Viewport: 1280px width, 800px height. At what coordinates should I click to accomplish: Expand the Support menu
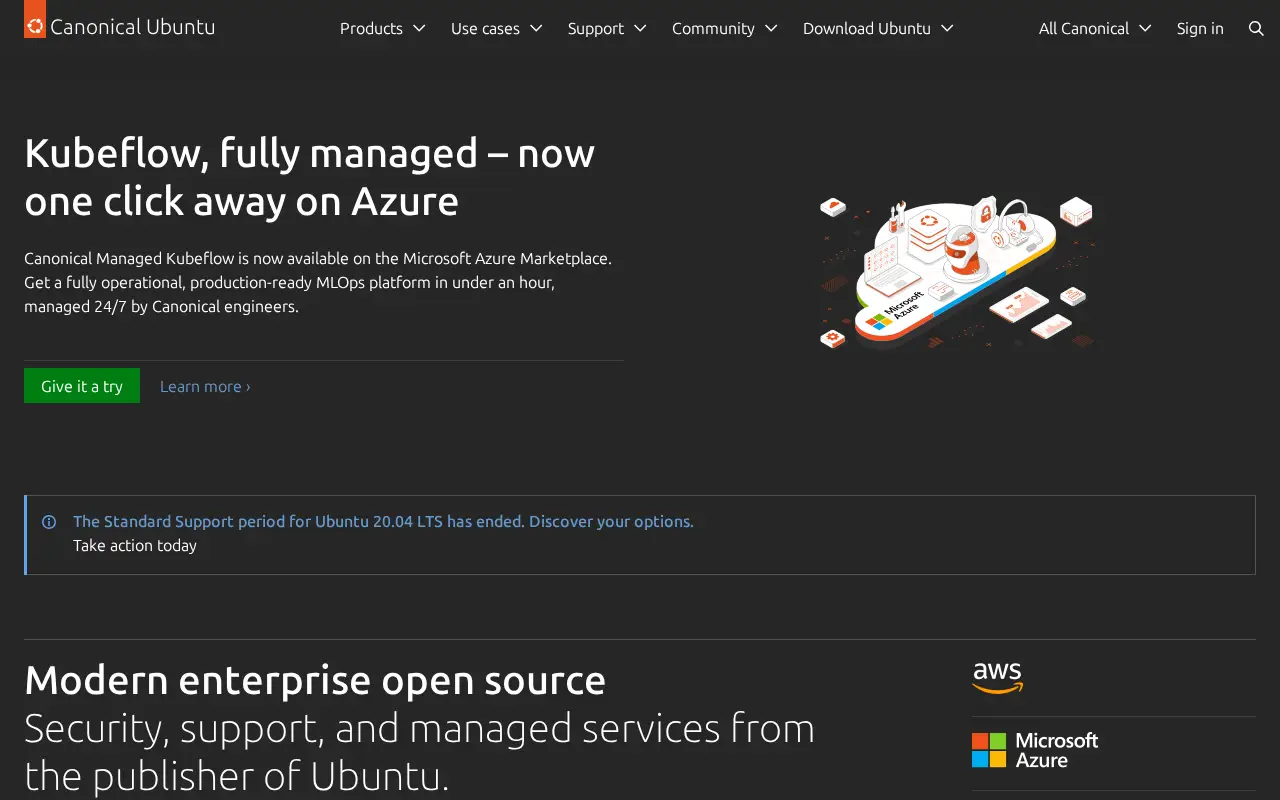(x=607, y=28)
